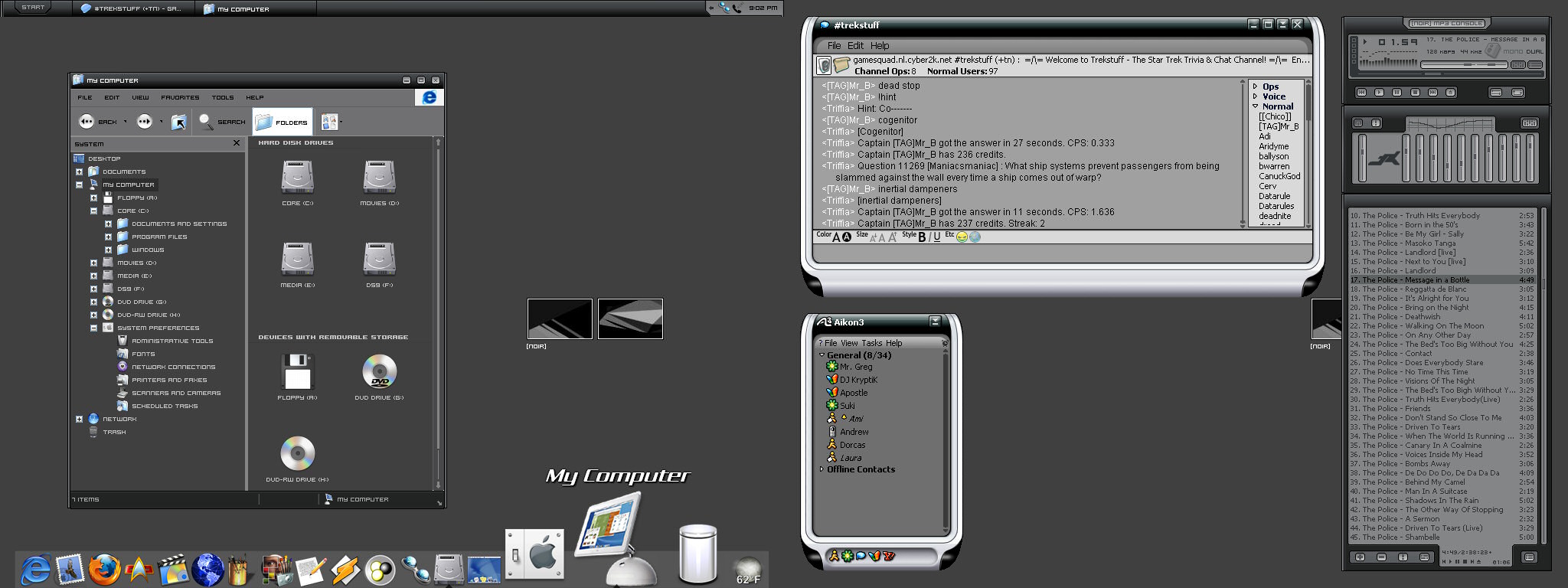Pause playback in the MP3 console
The image size is (1568, 588).
point(1396,93)
